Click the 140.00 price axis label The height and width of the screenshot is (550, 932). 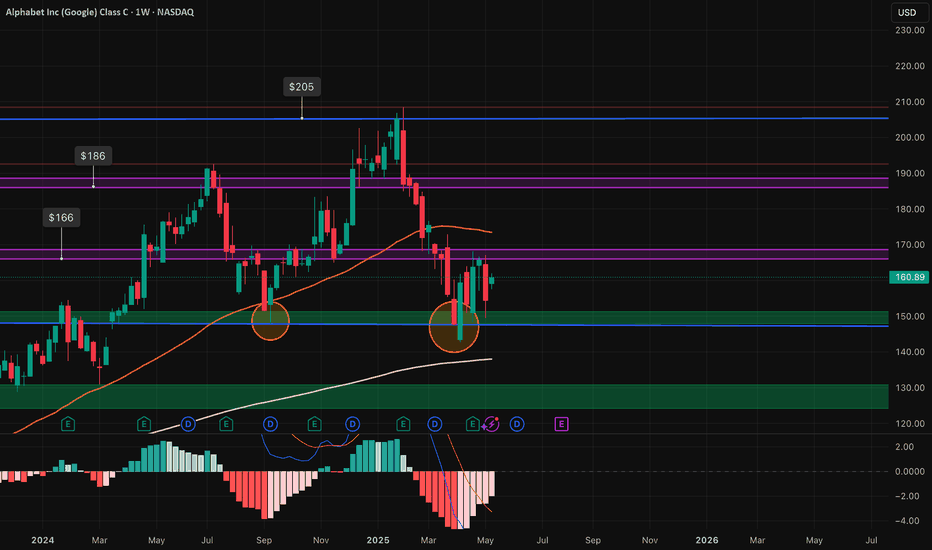coord(909,352)
